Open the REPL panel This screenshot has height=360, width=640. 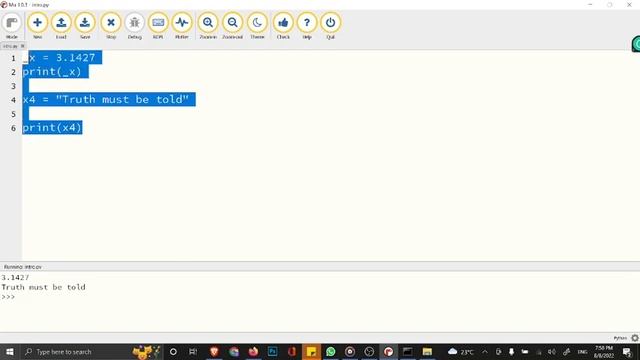(158, 26)
